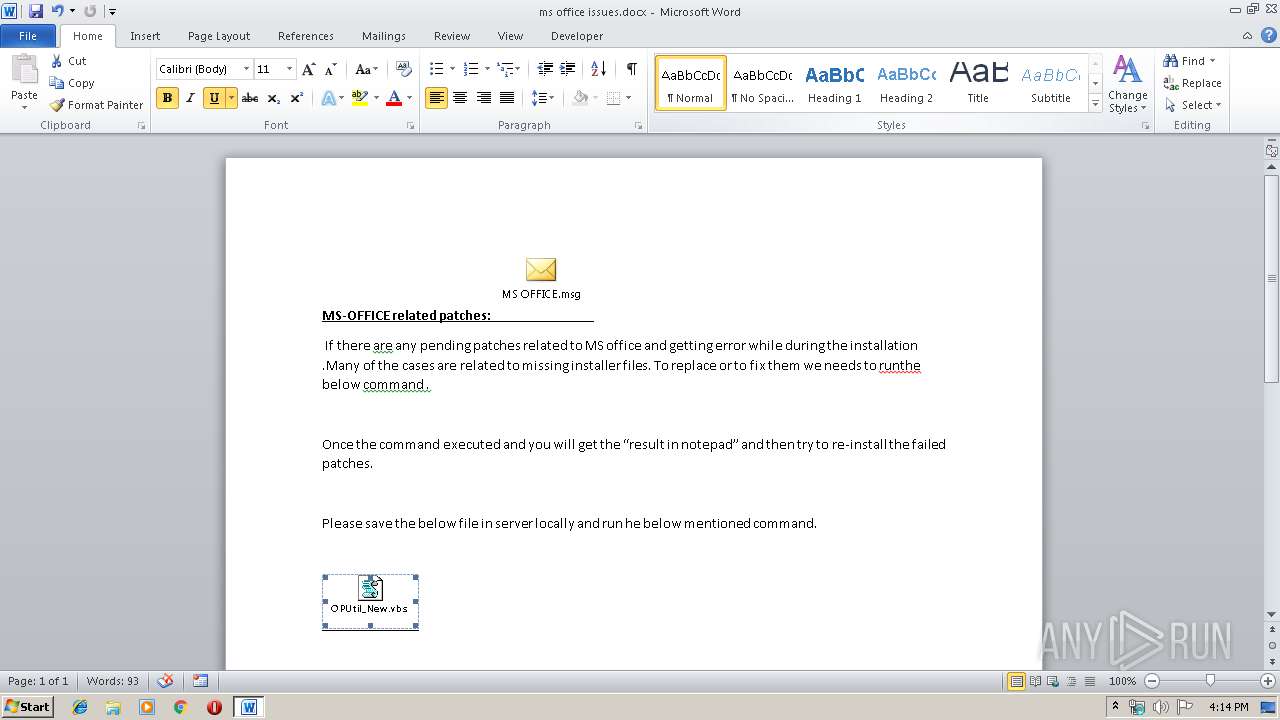
Task: Sort the selected text alphabetically
Action: pyautogui.click(x=598, y=69)
